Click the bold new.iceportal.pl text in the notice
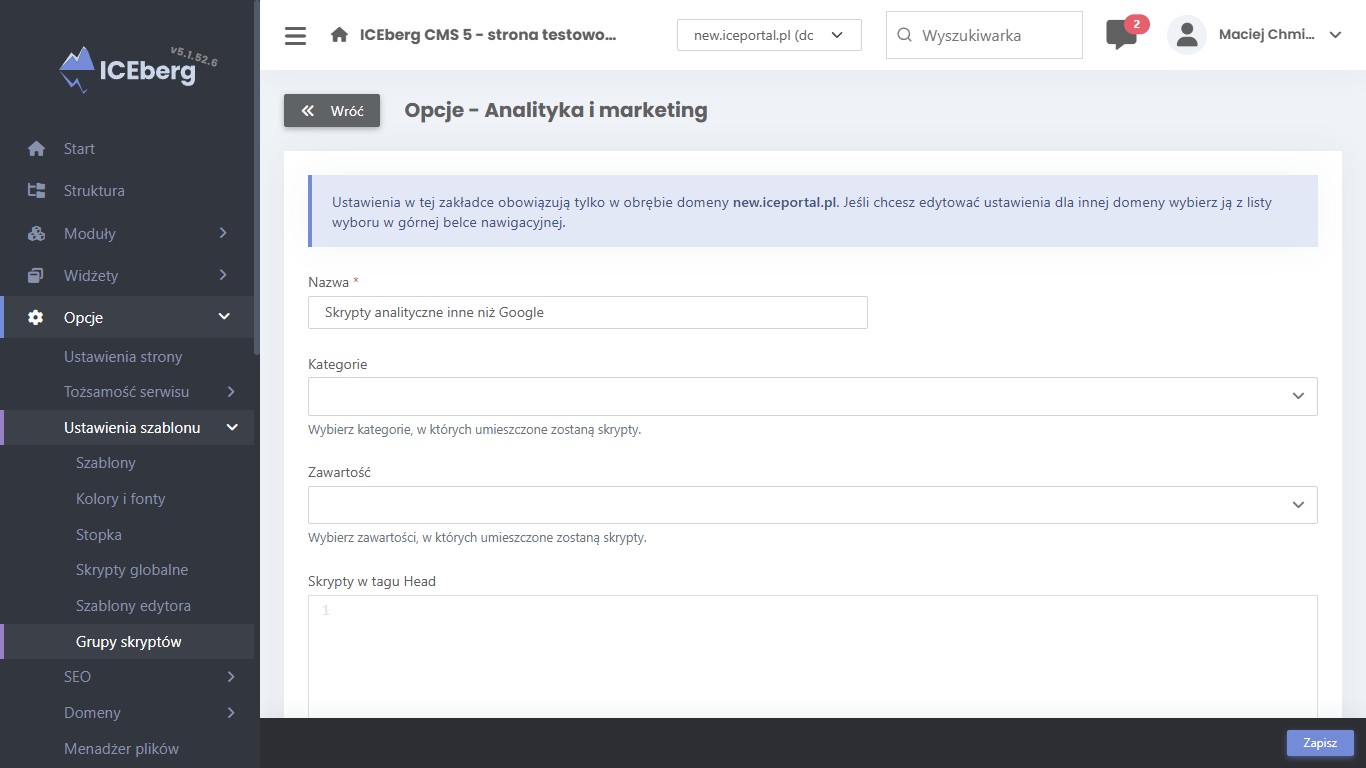1366x768 pixels. pos(785,202)
